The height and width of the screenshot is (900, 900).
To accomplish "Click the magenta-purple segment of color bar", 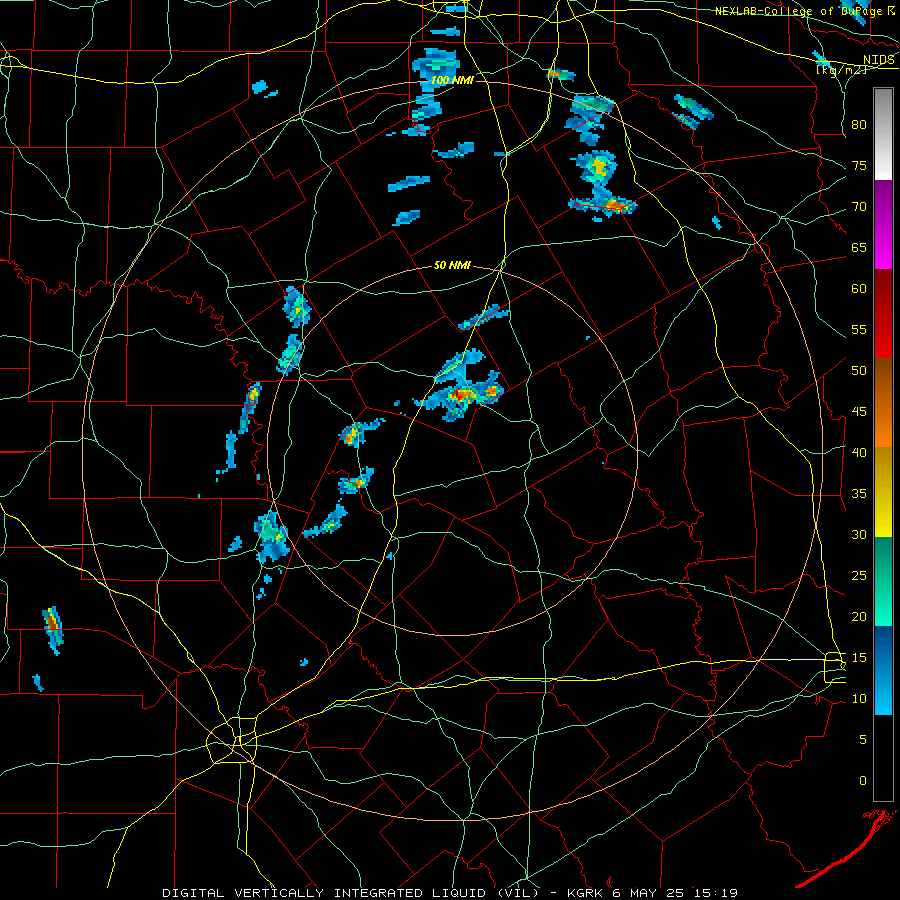I will [x=883, y=224].
